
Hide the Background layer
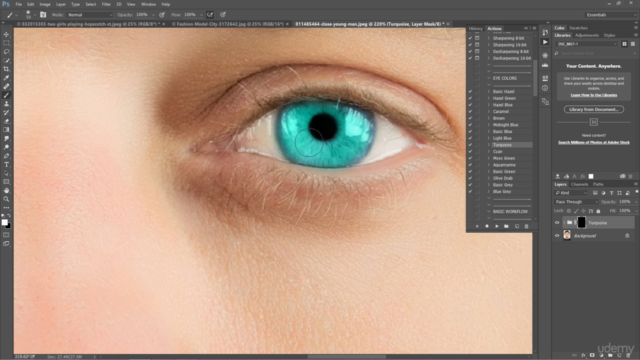click(557, 236)
